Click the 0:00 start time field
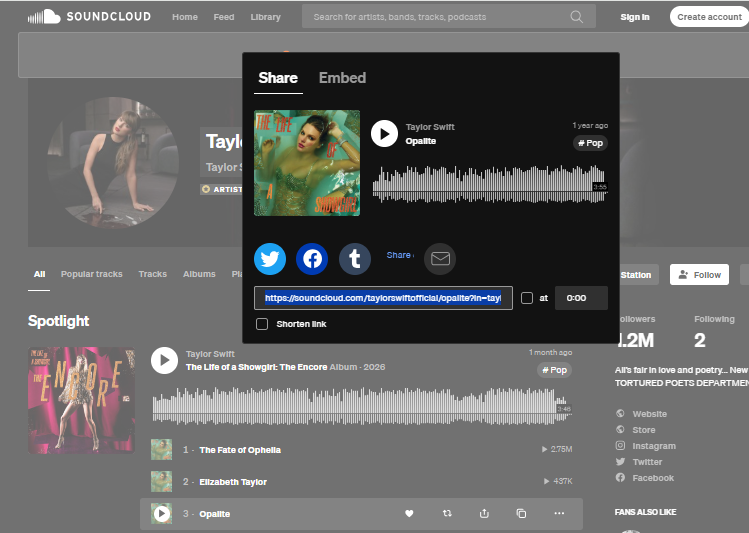Viewport: 749px width, 533px height. coord(581,298)
